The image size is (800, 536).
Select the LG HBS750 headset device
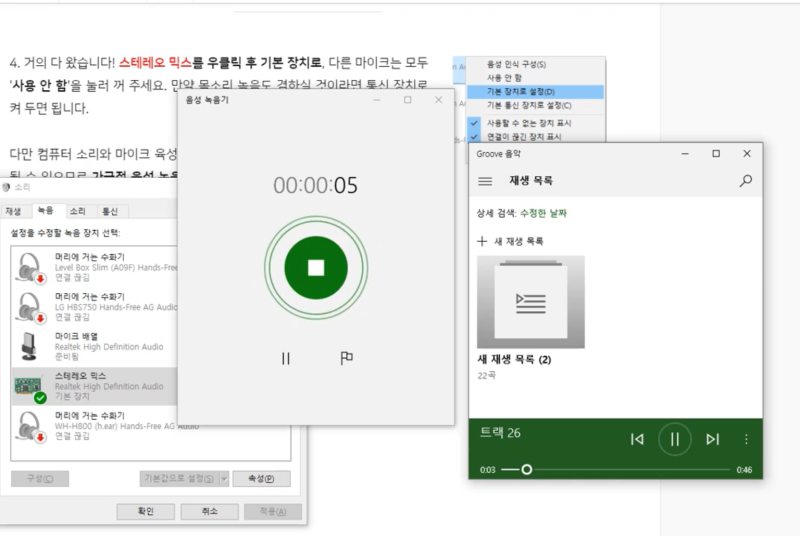pyautogui.click(x=95, y=307)
